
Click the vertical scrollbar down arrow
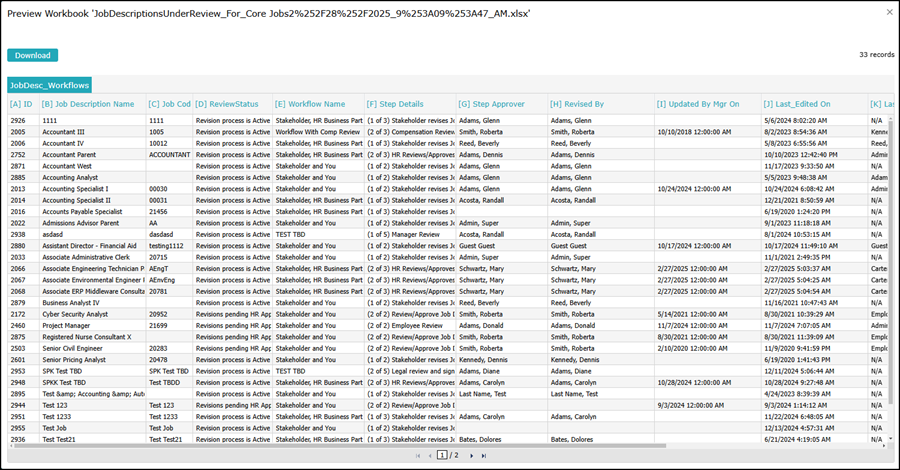point(890,438)
